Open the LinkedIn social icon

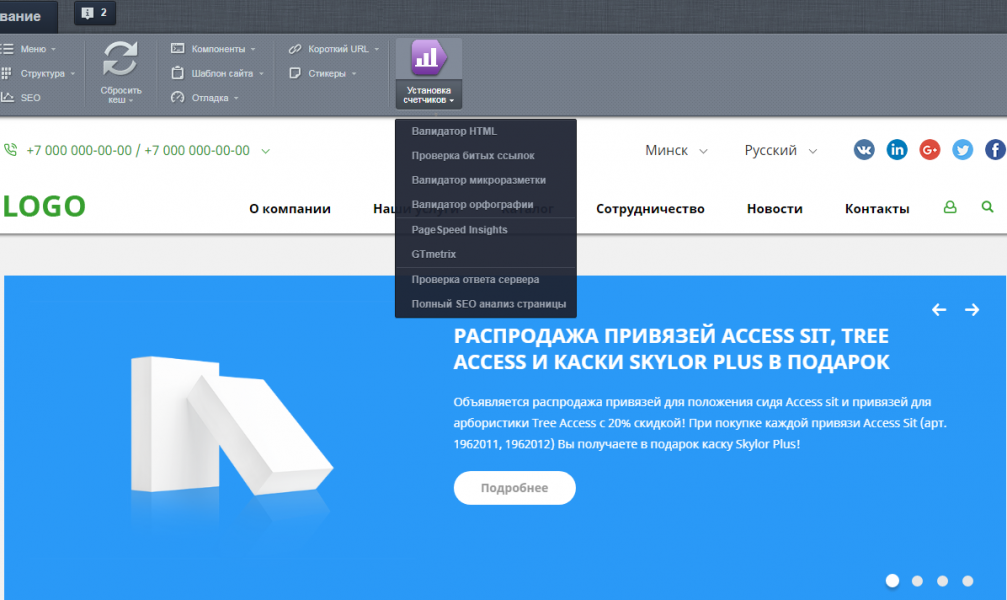tap(897, 150)
